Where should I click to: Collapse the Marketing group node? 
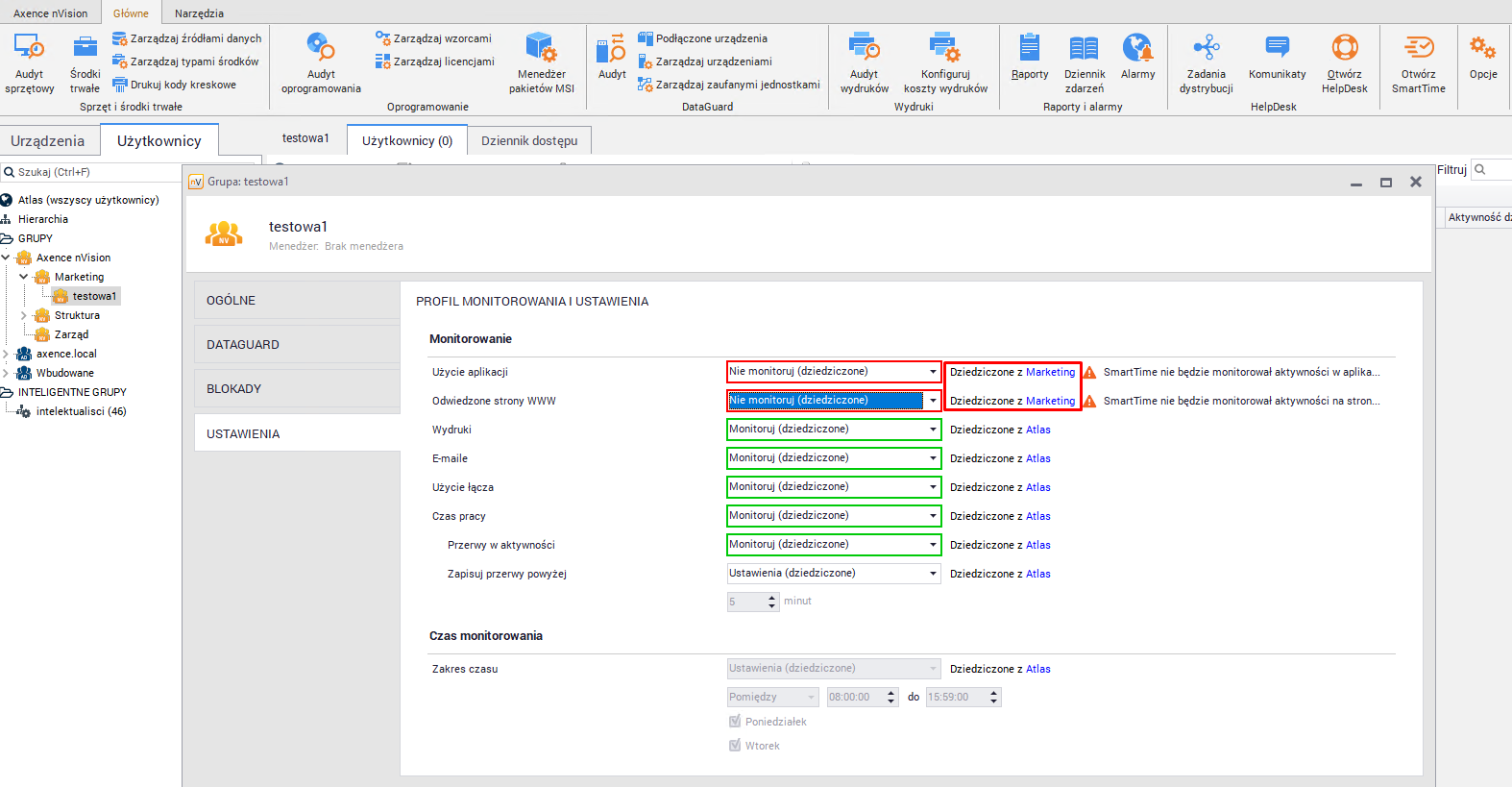[24, 277]
